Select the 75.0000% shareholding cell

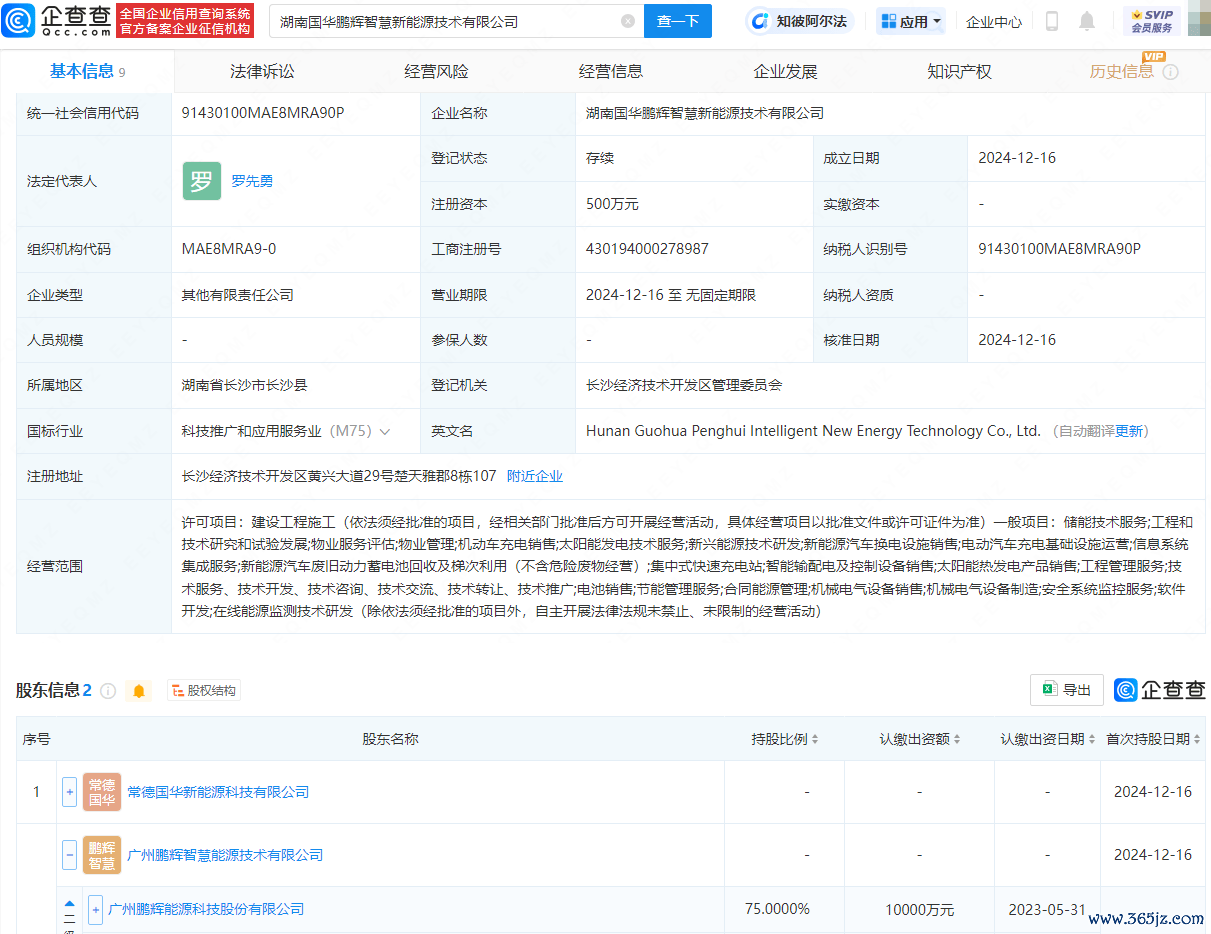coord(777,909)
